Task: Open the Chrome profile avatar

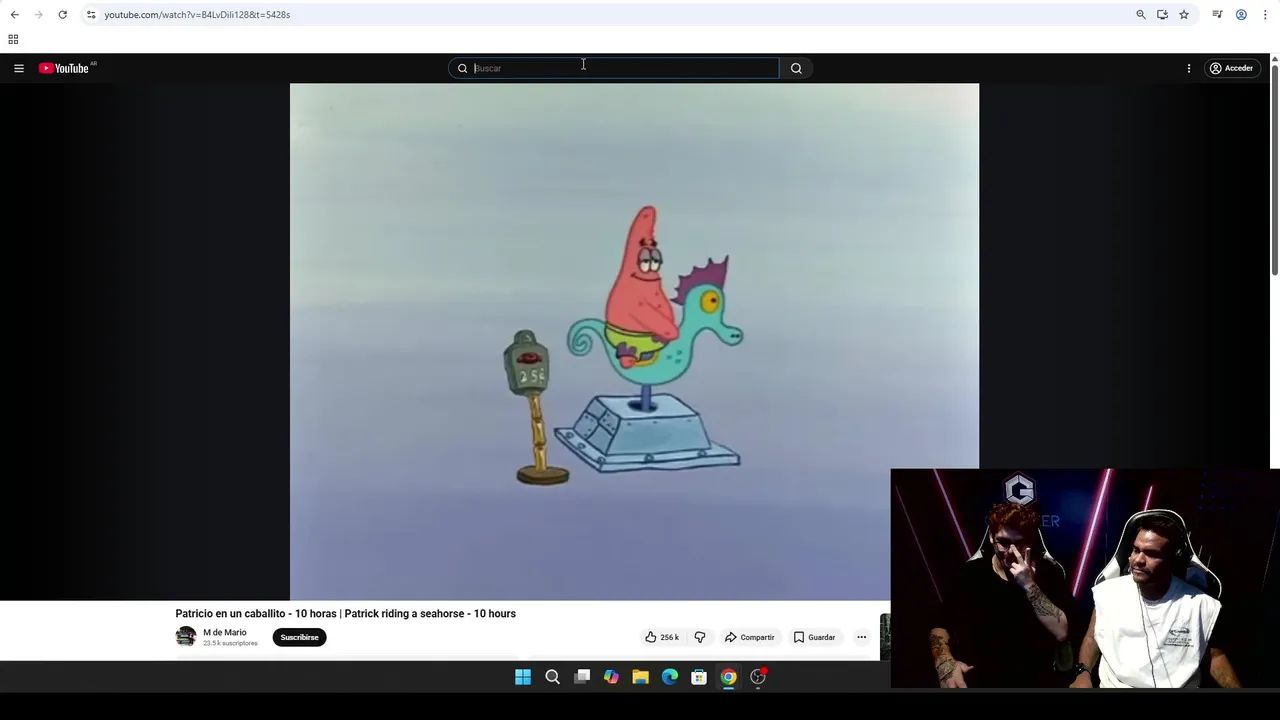Action: coord(1241,15)
